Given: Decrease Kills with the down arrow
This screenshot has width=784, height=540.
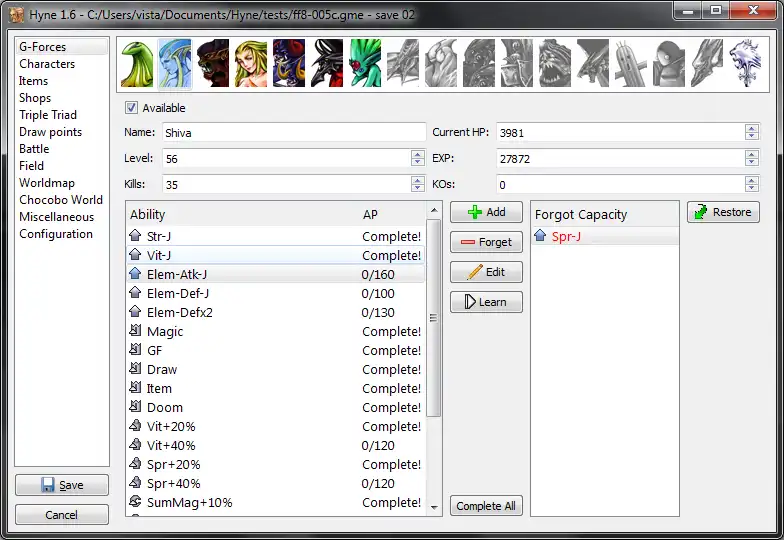Looking at the screenshot, I should 418,188.
